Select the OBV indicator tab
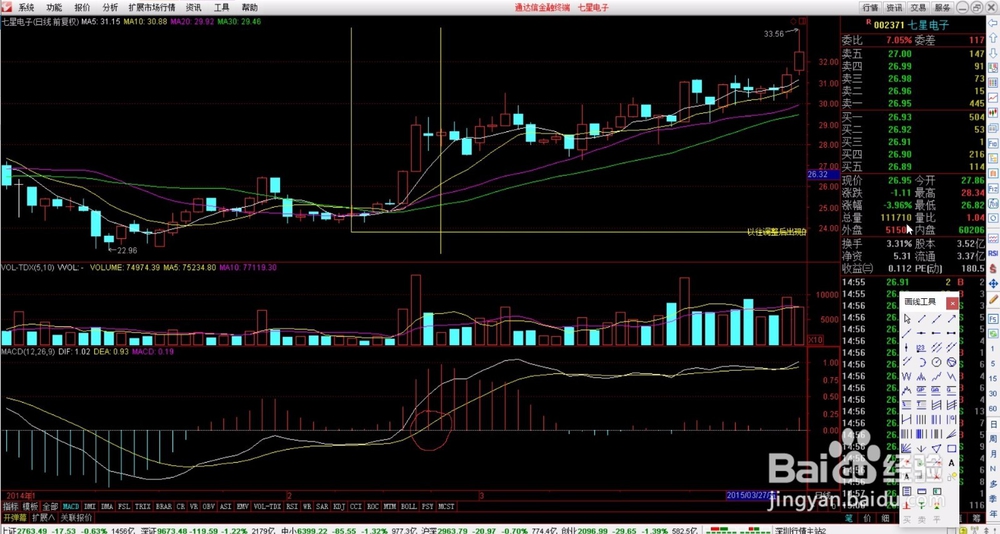The height and width of the screenshot is (534, 1000). click(208, 506)
